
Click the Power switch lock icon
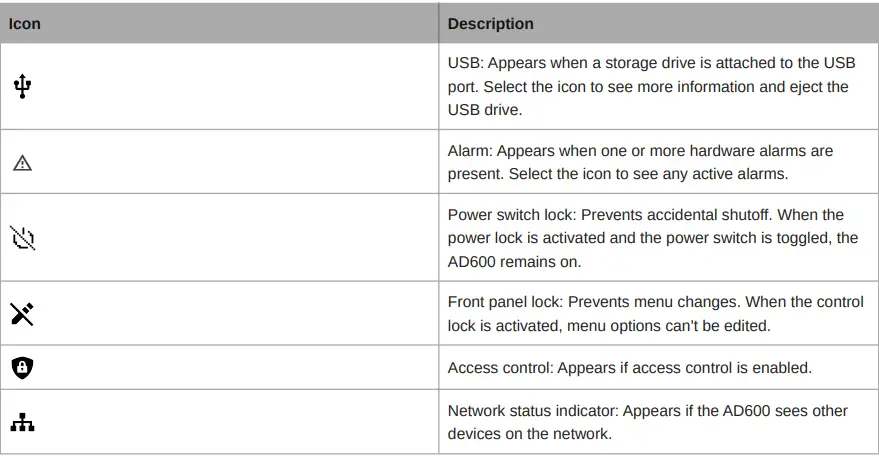click(x=22, y=238)
